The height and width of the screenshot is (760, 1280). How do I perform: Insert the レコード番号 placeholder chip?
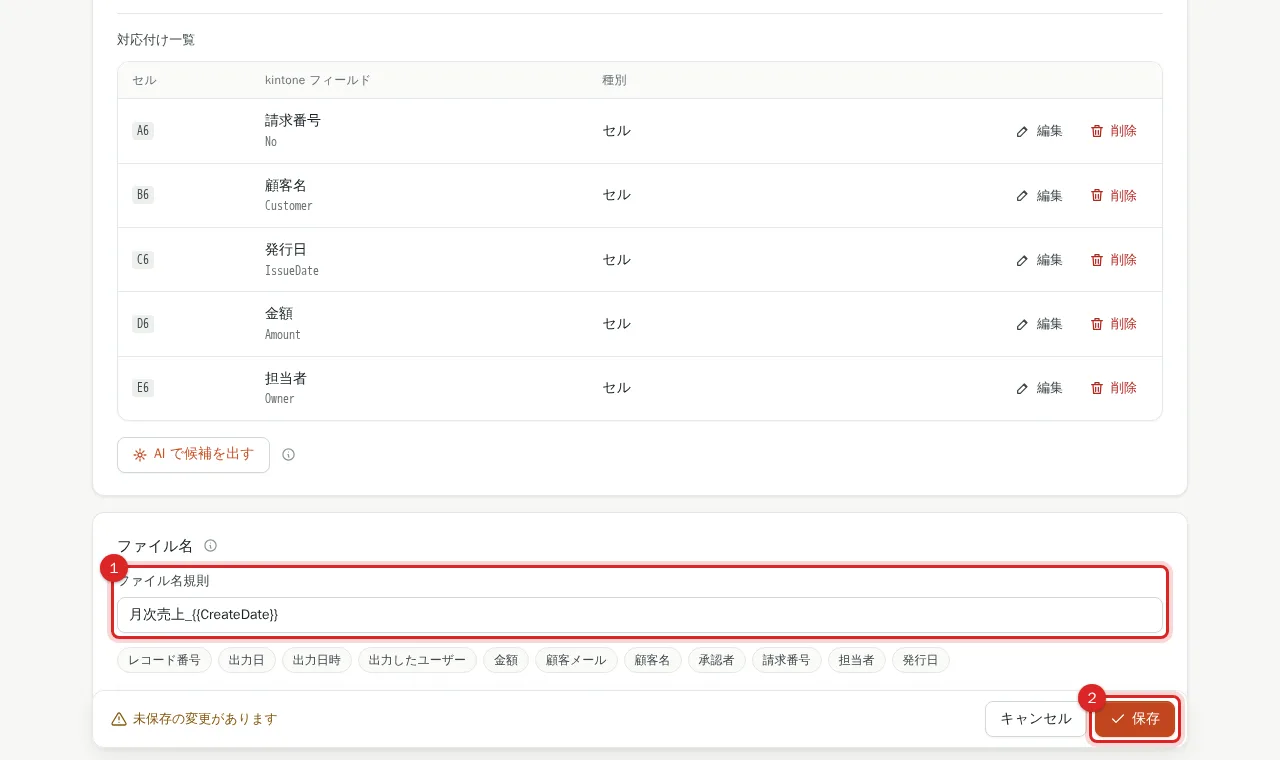164,660
